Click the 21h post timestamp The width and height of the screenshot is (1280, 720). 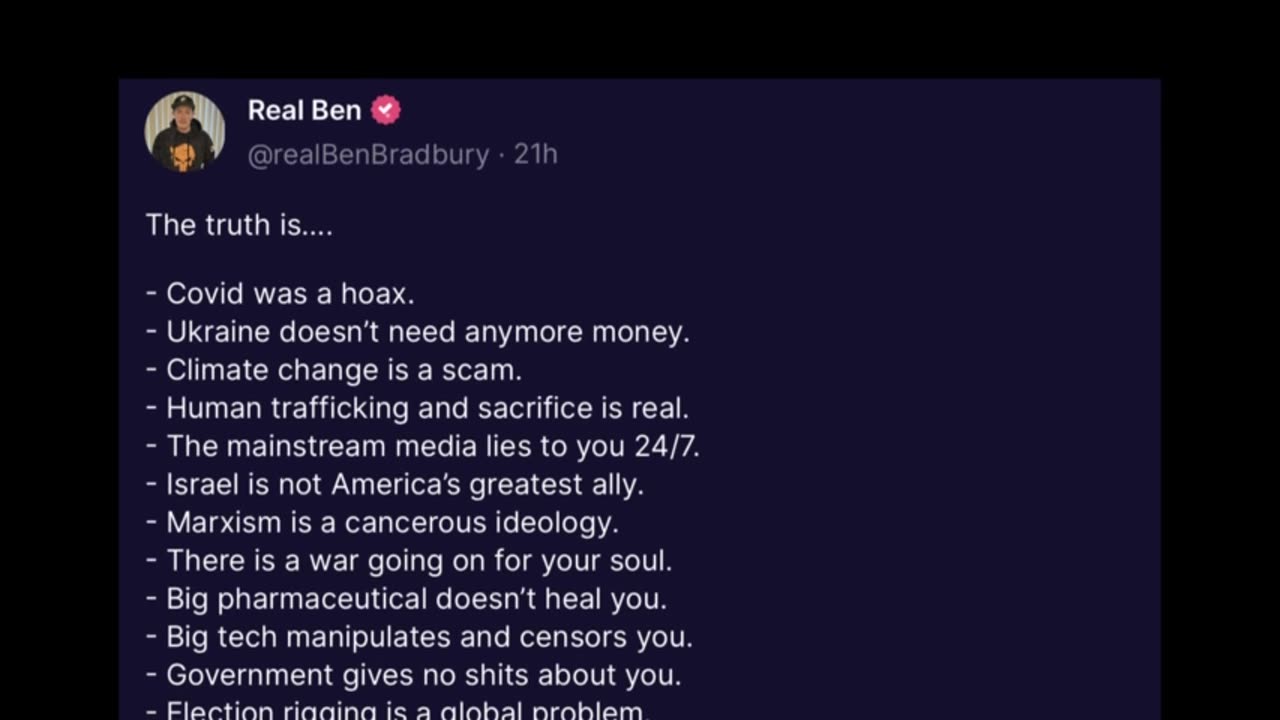pyautogui.click(x=536, y=155)
